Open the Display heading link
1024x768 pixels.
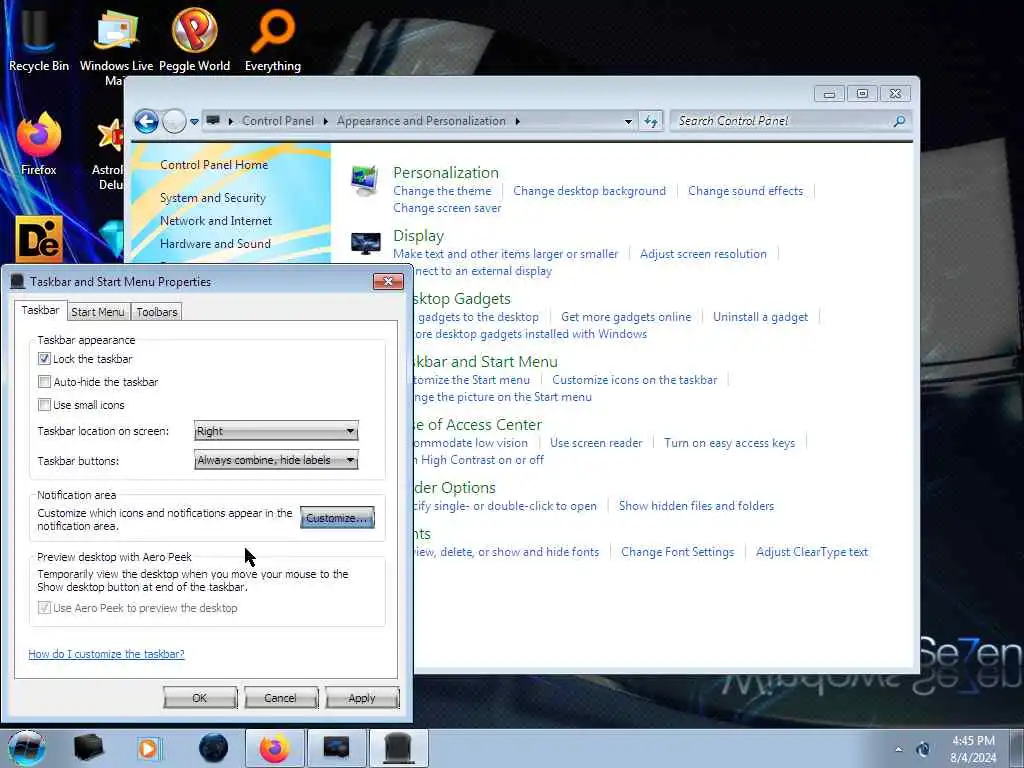point(419,236)
